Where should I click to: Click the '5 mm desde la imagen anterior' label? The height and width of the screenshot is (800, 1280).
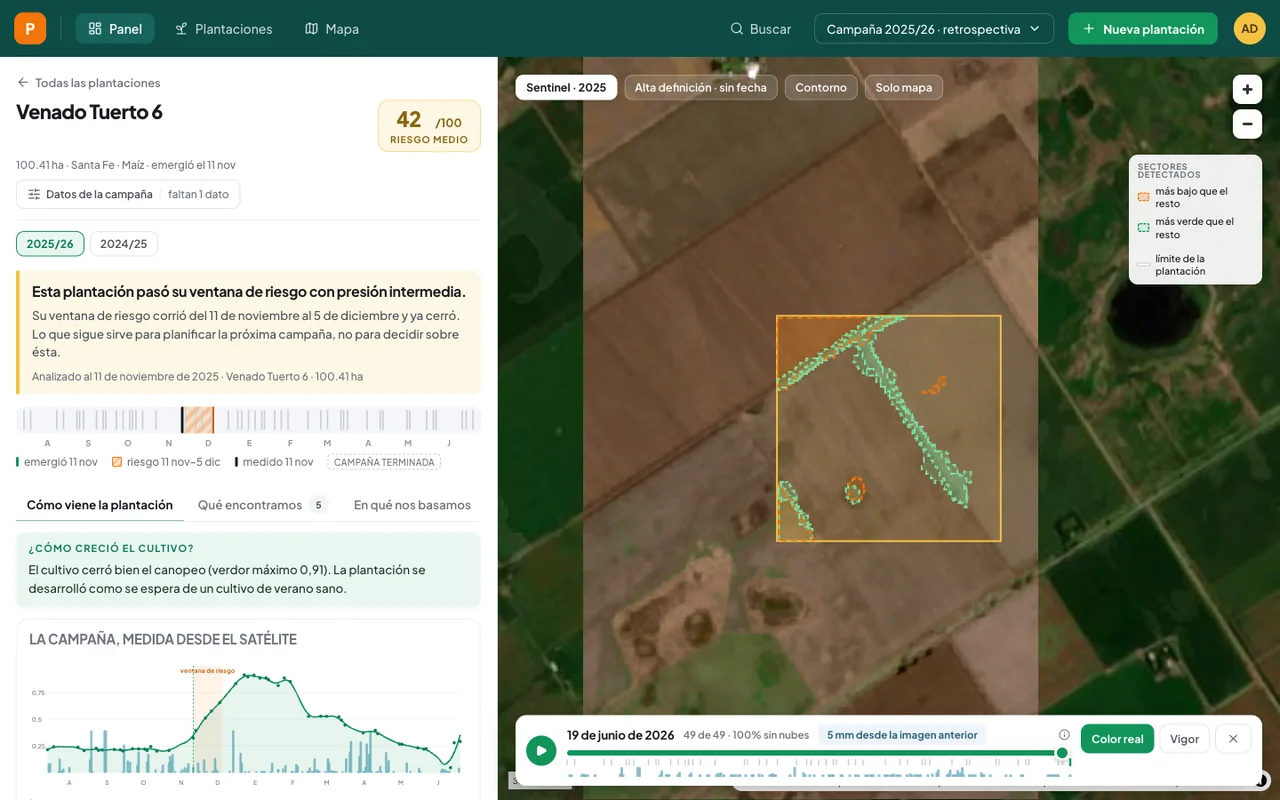(902, 735)
